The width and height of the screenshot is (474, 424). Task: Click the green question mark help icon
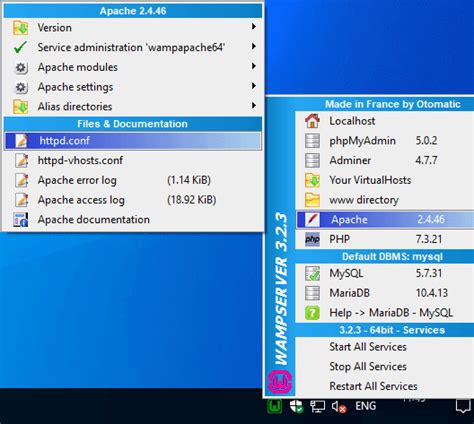pos(312,313)
